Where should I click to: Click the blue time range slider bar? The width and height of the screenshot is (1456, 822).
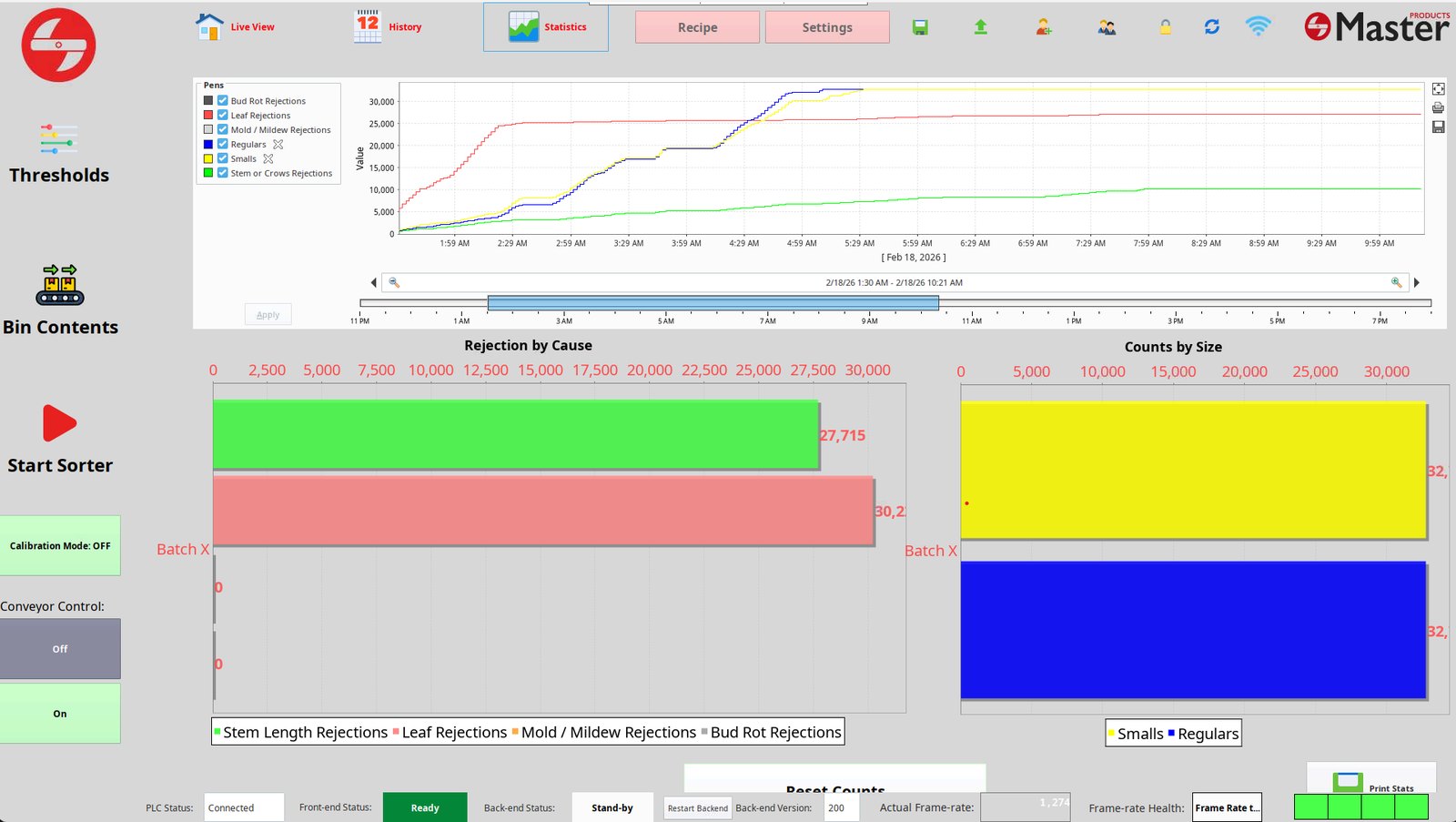tap(713, 303)
